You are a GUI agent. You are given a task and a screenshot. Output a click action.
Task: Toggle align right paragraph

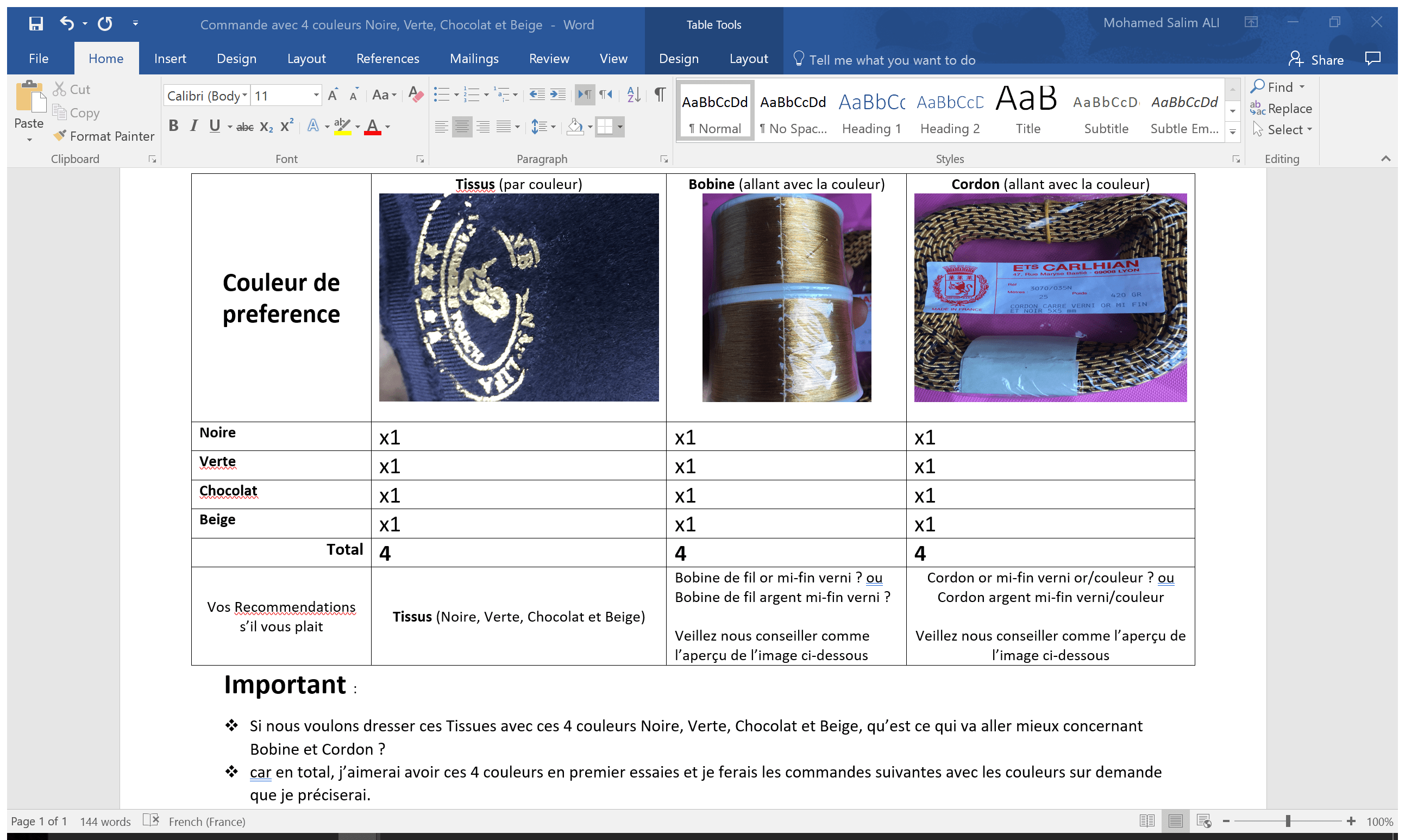(482, 127)
